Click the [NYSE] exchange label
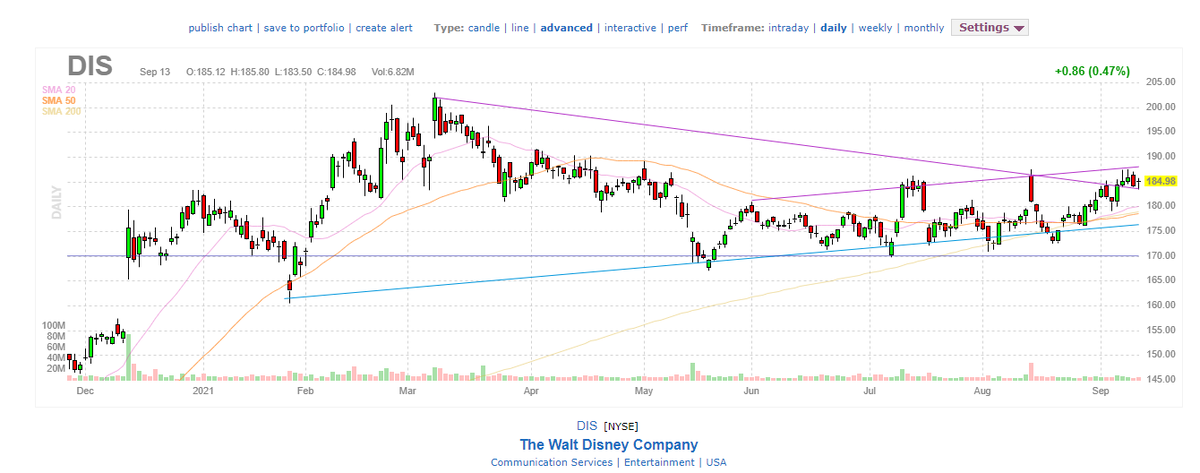The image size is (1200, 473). (x=622, y=427)
